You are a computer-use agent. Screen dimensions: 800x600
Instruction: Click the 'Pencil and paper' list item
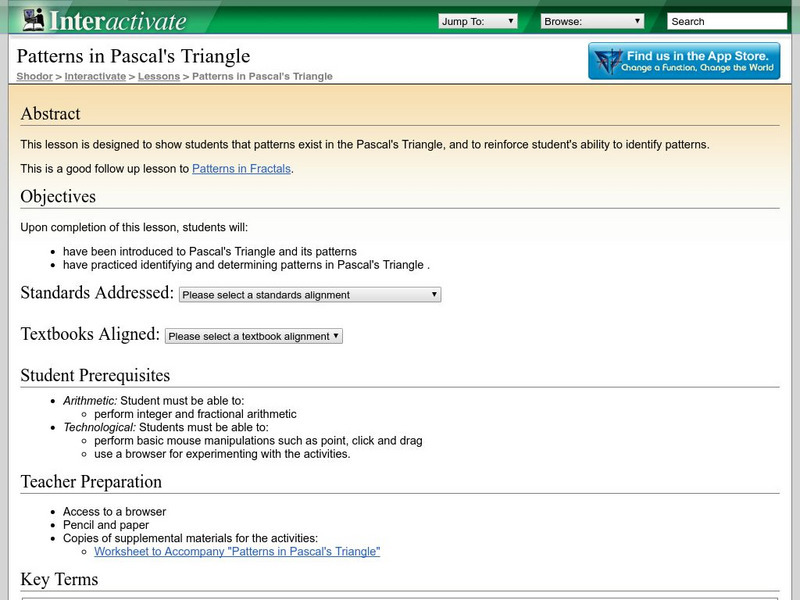(106, 525)
